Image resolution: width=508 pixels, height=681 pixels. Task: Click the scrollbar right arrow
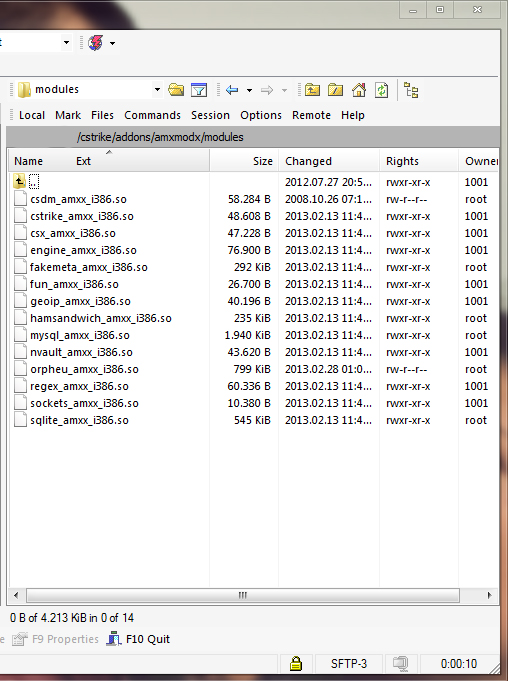pos(490,595)
